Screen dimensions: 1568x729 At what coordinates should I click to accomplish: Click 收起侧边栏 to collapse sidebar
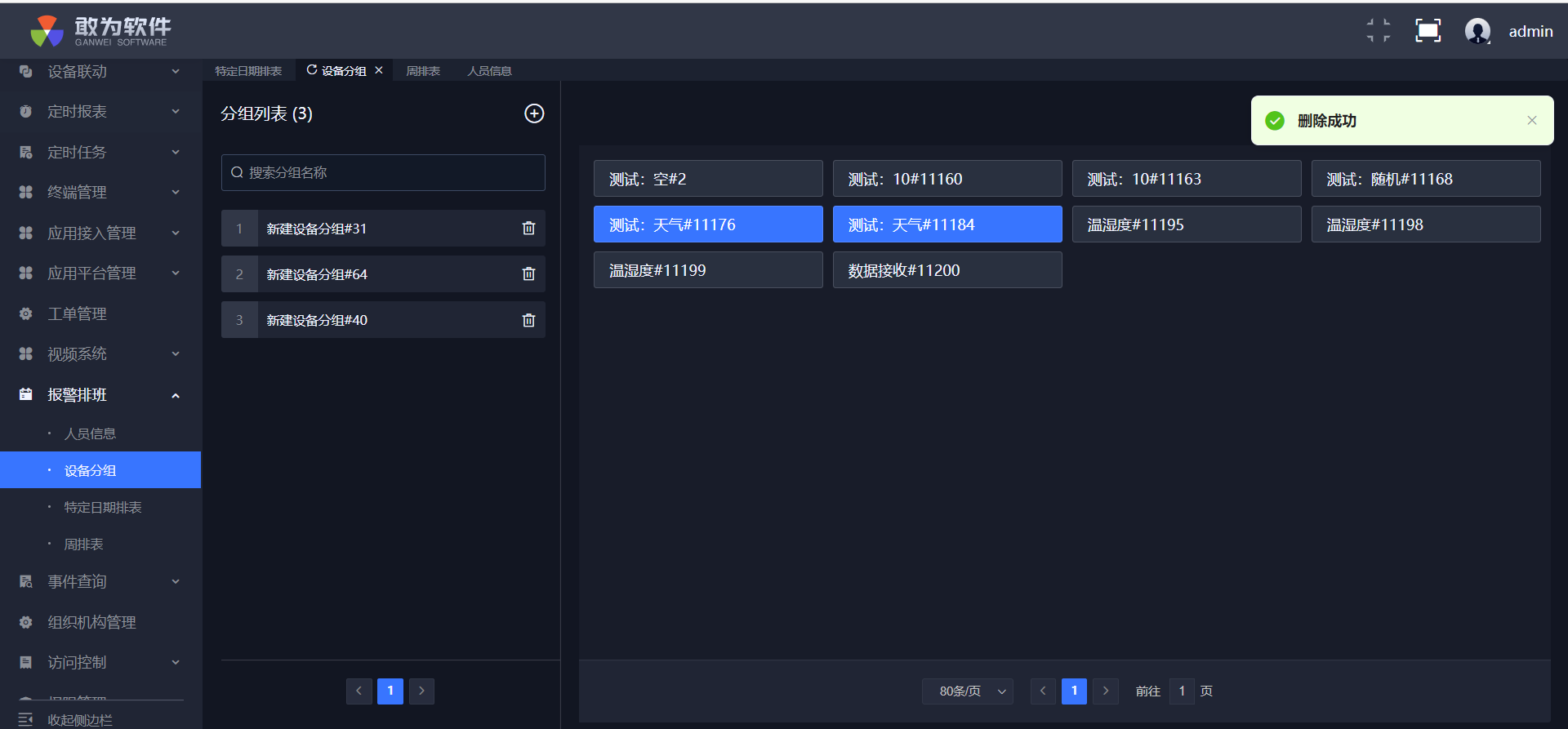(79, 719)
